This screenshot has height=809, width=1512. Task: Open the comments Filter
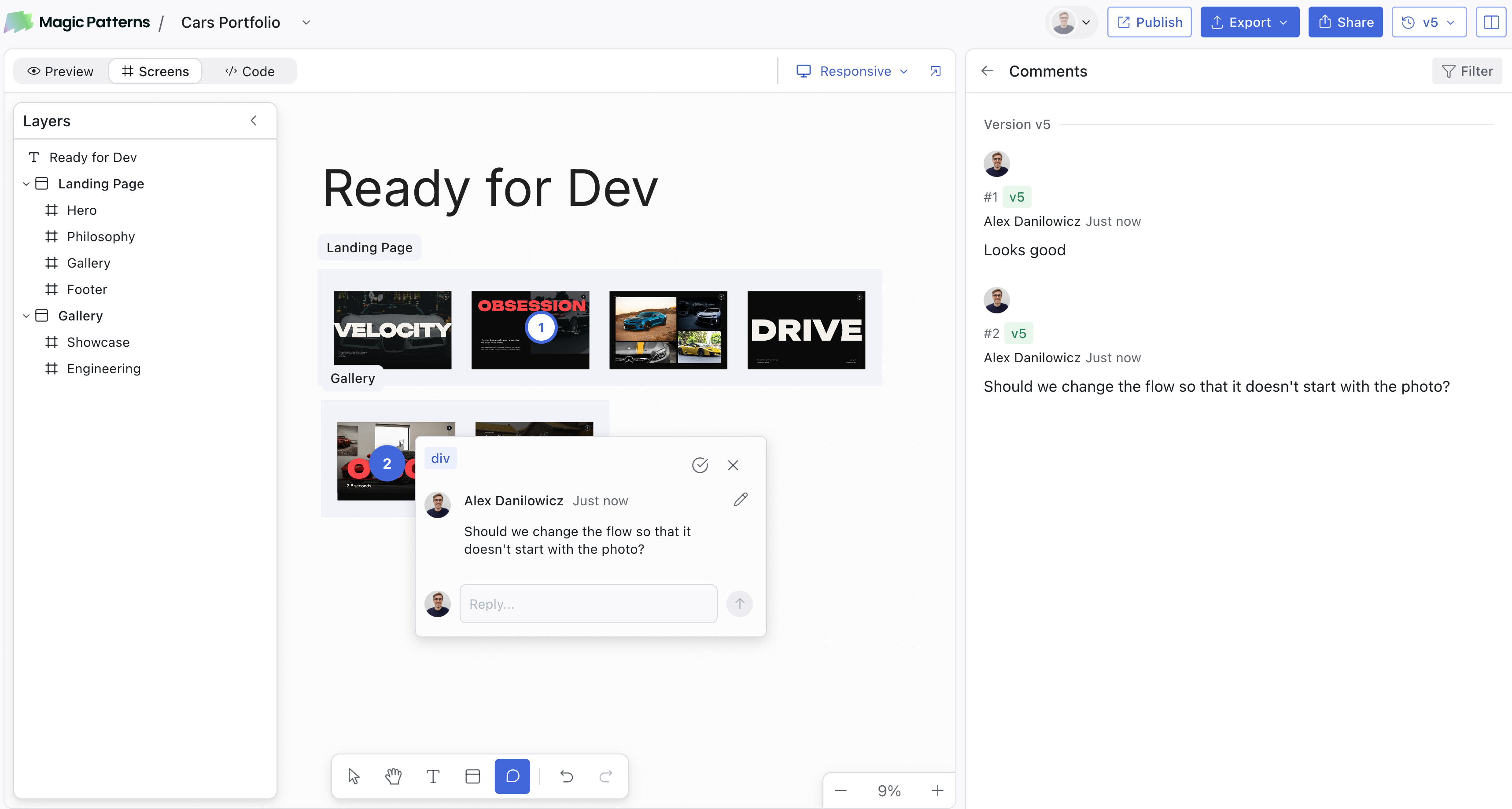(x=1467, y=71)
